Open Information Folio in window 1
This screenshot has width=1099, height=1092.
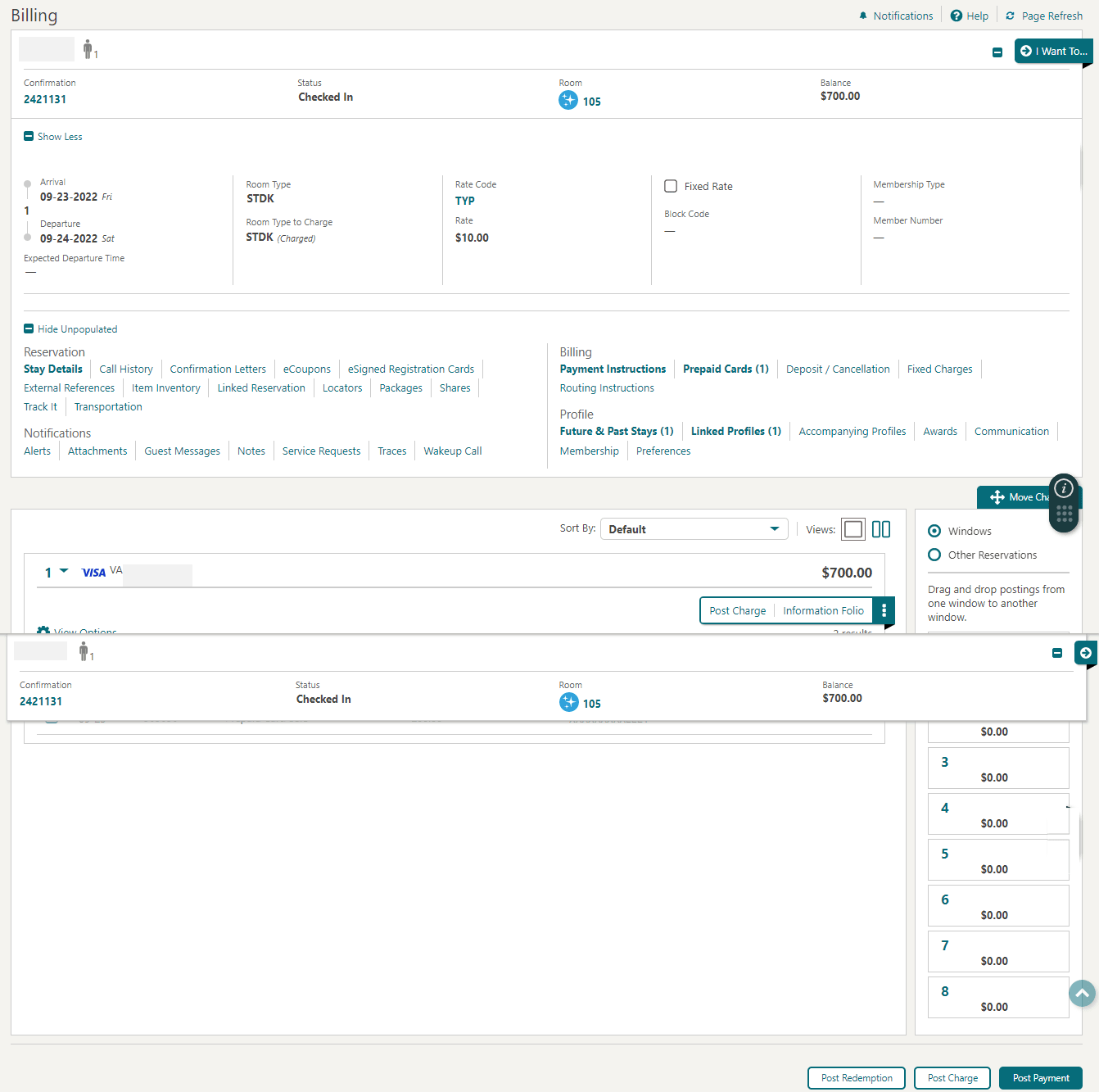(823, 610)
